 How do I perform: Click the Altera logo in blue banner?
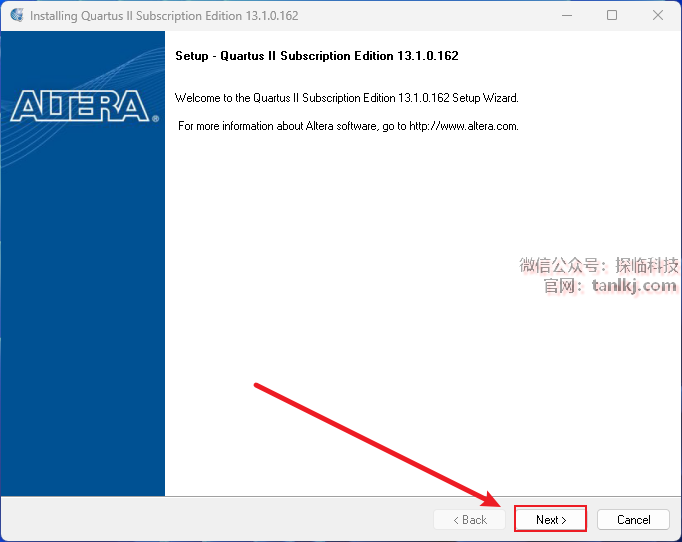pos(80,106)
